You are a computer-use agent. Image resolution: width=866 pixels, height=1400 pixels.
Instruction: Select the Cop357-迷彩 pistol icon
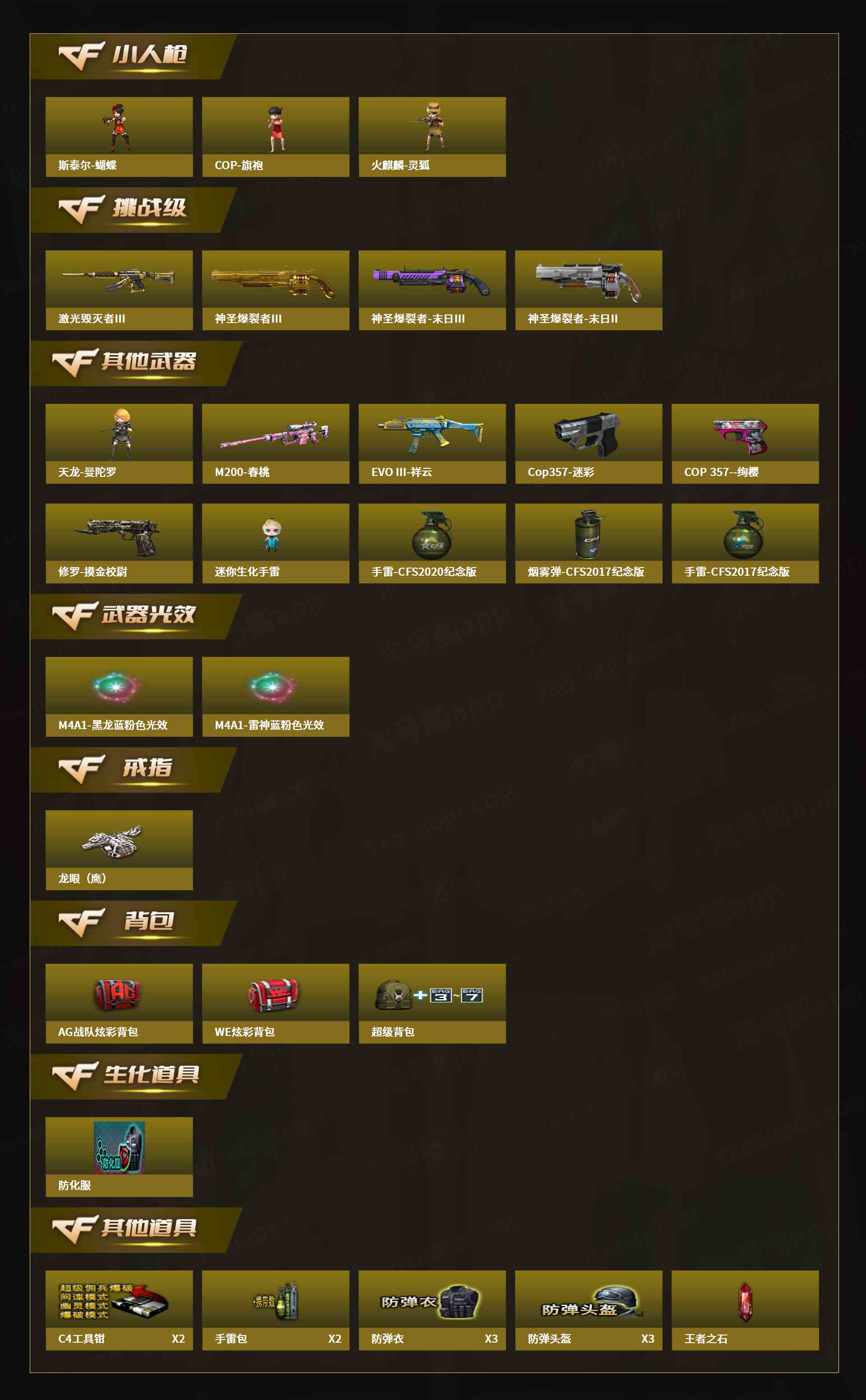pyautogui.click(x=589, y=444)
